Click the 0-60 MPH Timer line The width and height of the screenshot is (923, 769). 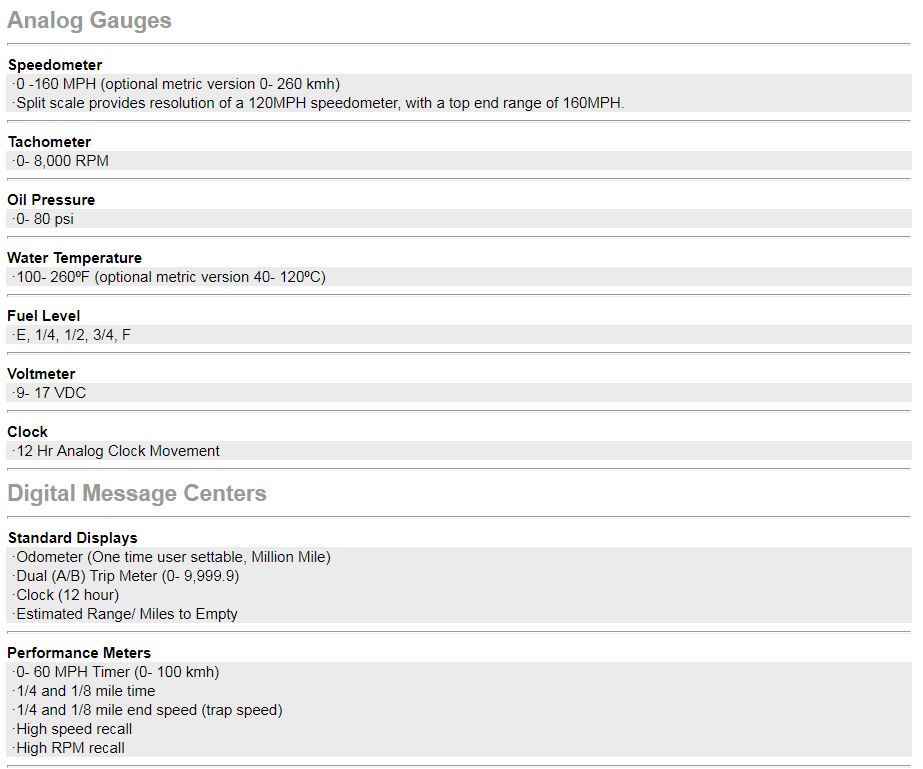(x=118, y=672)
